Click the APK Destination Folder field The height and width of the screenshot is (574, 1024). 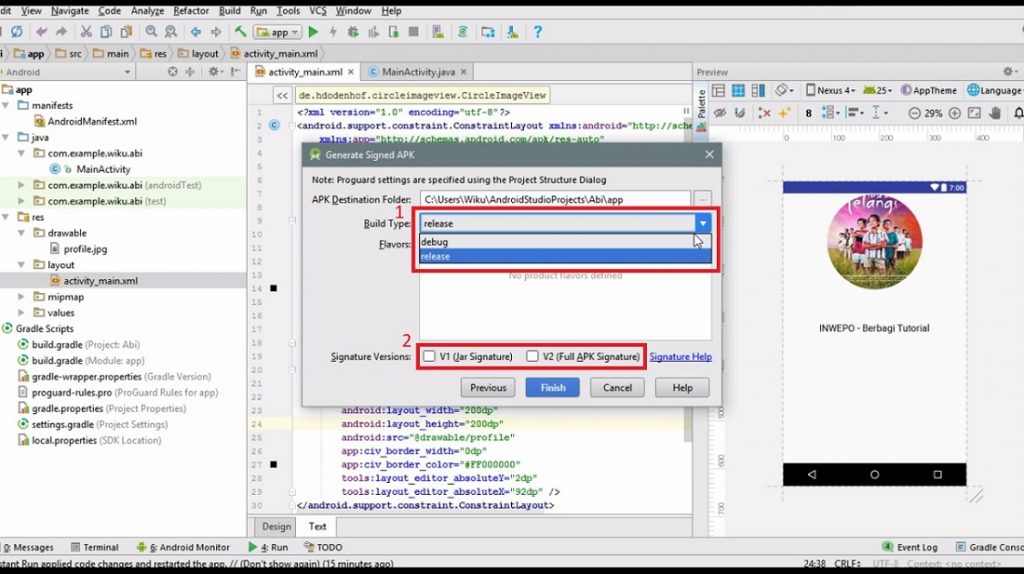pyautogui.click(x=554, y=200)
